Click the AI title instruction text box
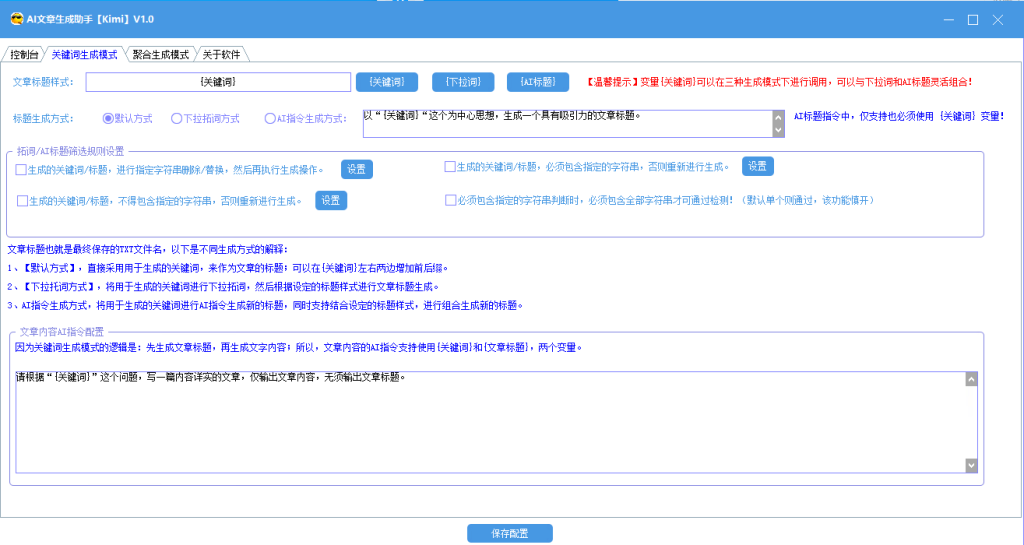This screenshot has height=545, width=1024. coord(567,123)
